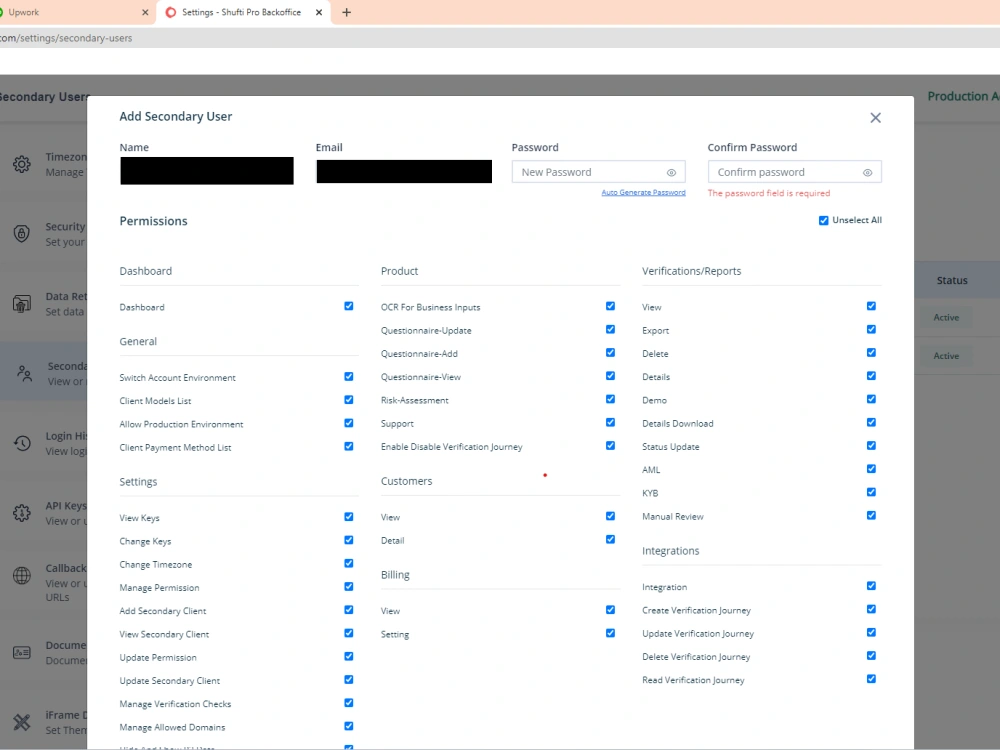
Task: Uncheck the Questionnaire-Add checkbox
Action: (610, 353)
